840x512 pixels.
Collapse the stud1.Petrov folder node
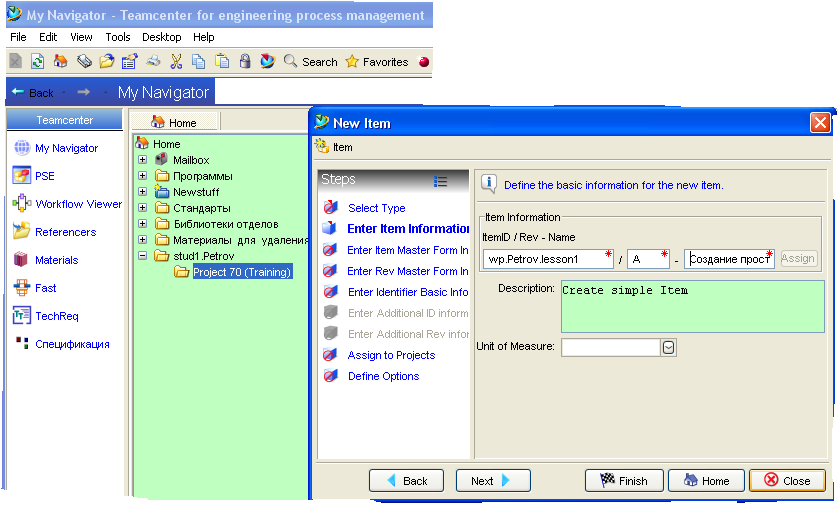pos(142,255)
